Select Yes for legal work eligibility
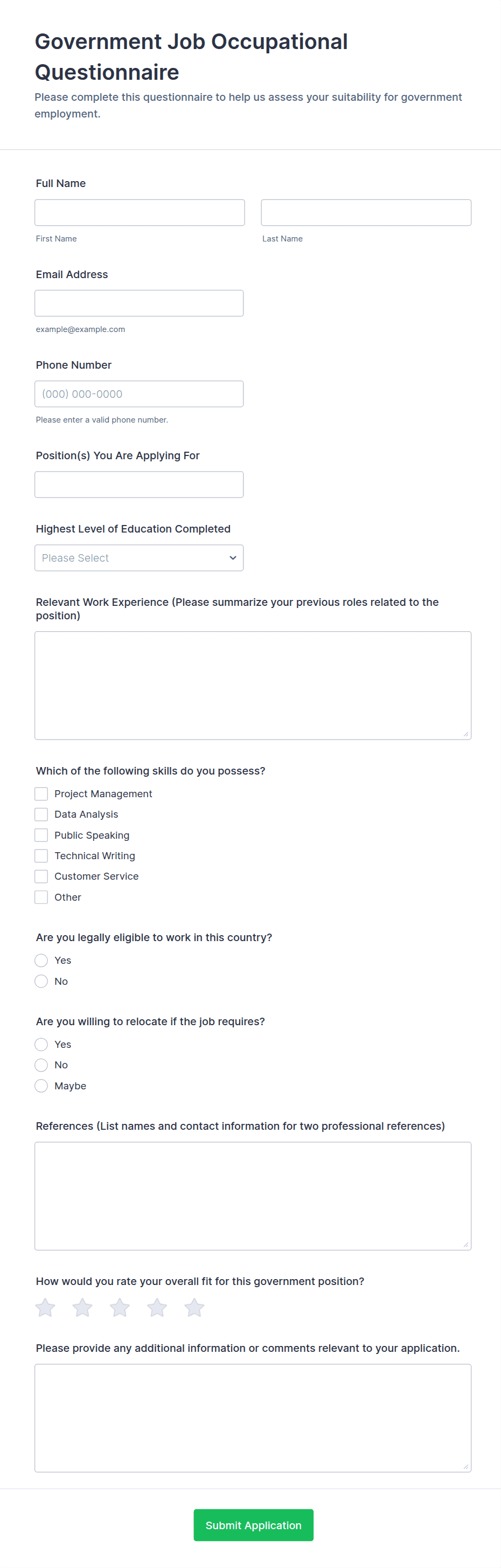The width and height of the screenshot is (501, 1568). point(41,961)
